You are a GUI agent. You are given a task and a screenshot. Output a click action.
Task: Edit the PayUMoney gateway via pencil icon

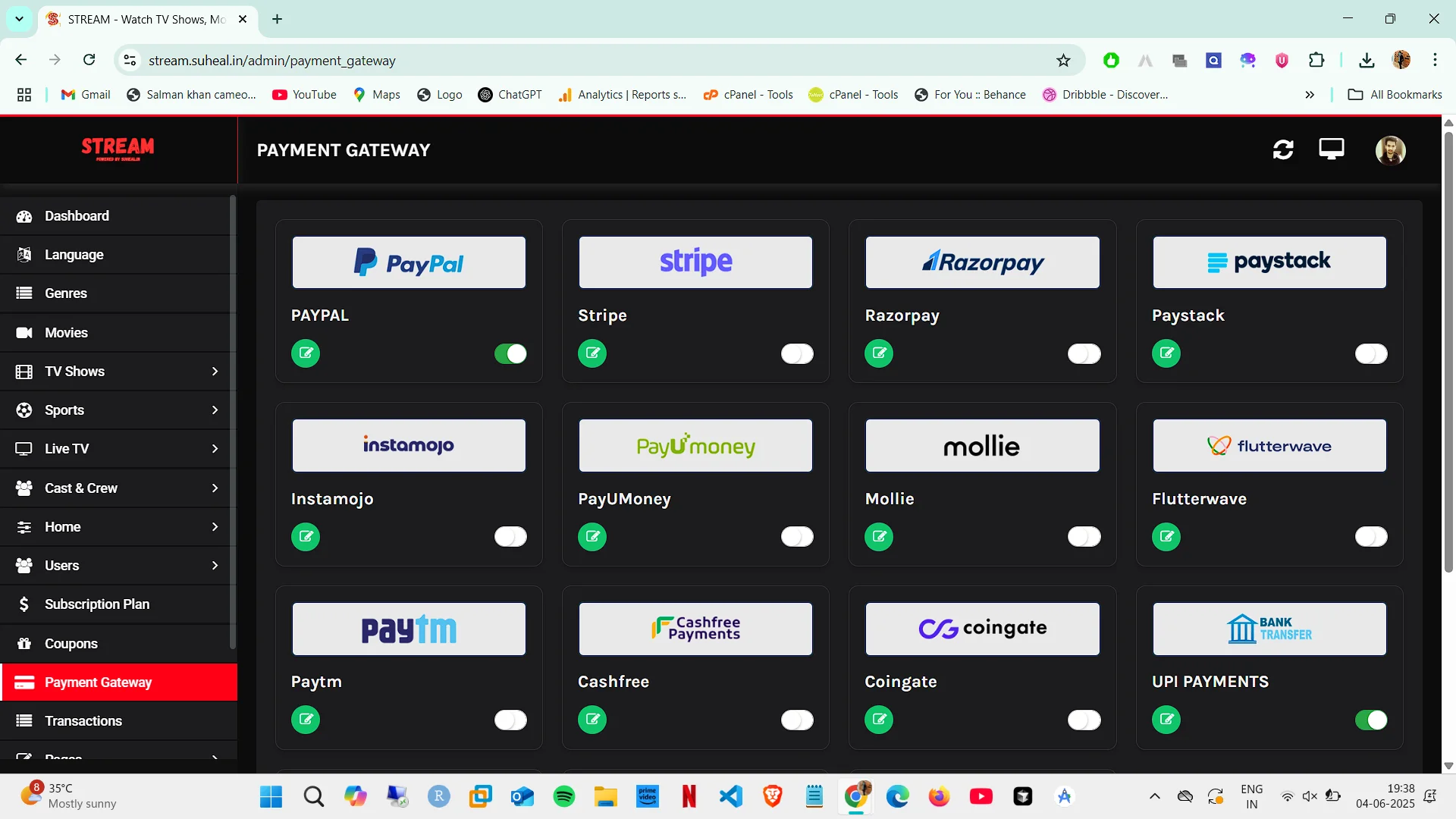(592, 537)
